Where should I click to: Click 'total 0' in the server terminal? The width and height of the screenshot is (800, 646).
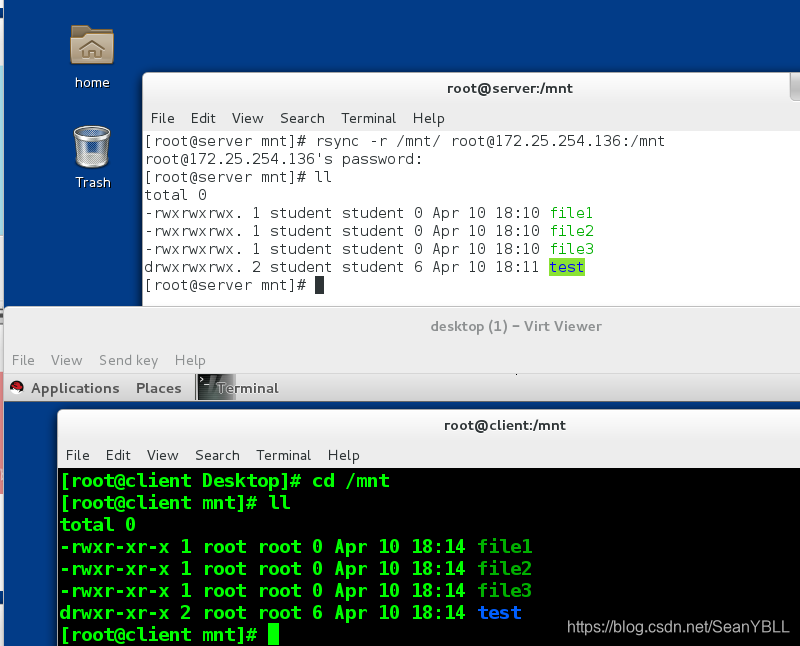tap(176, 195)
